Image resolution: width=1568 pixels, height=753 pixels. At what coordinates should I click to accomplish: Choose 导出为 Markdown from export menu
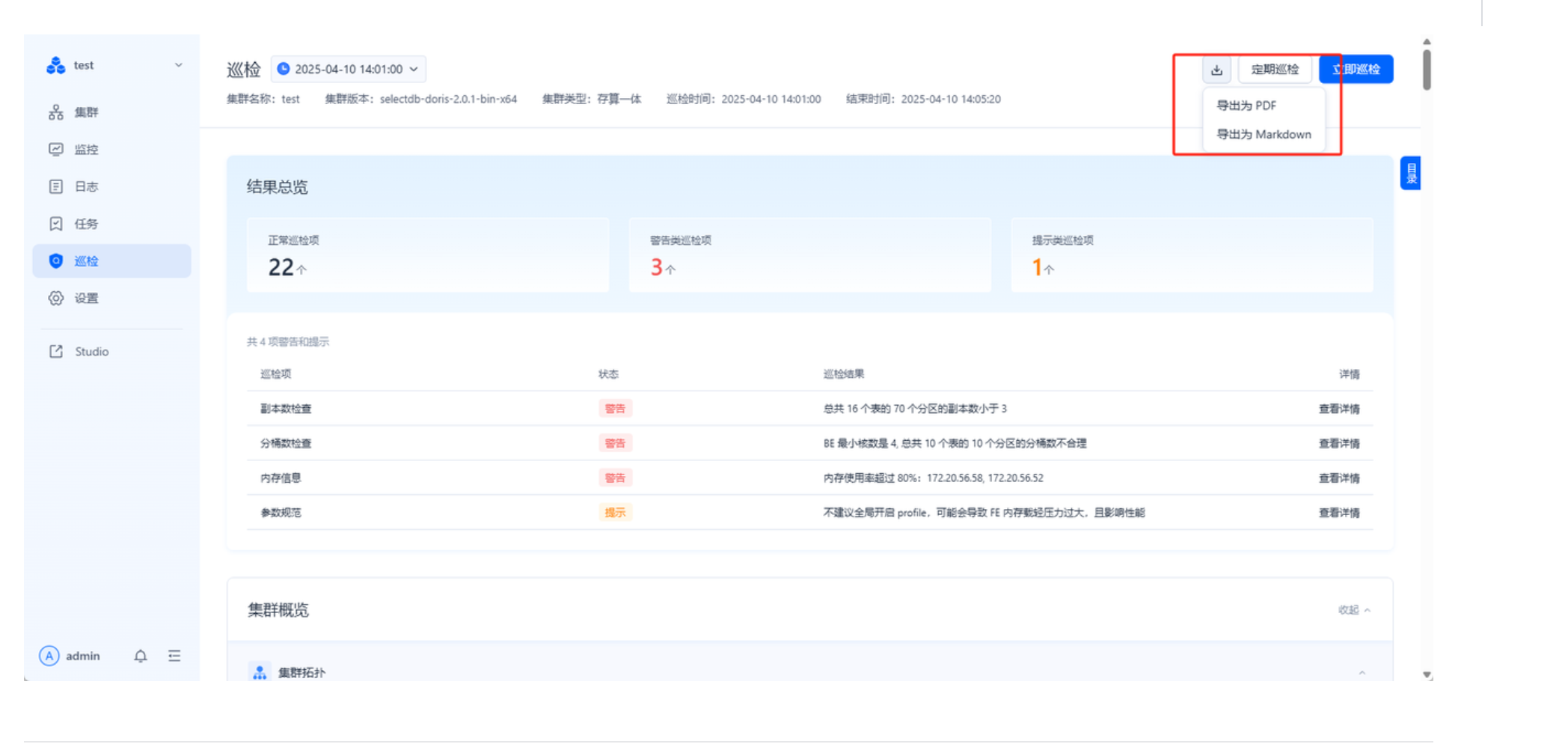click(1264, 135)
